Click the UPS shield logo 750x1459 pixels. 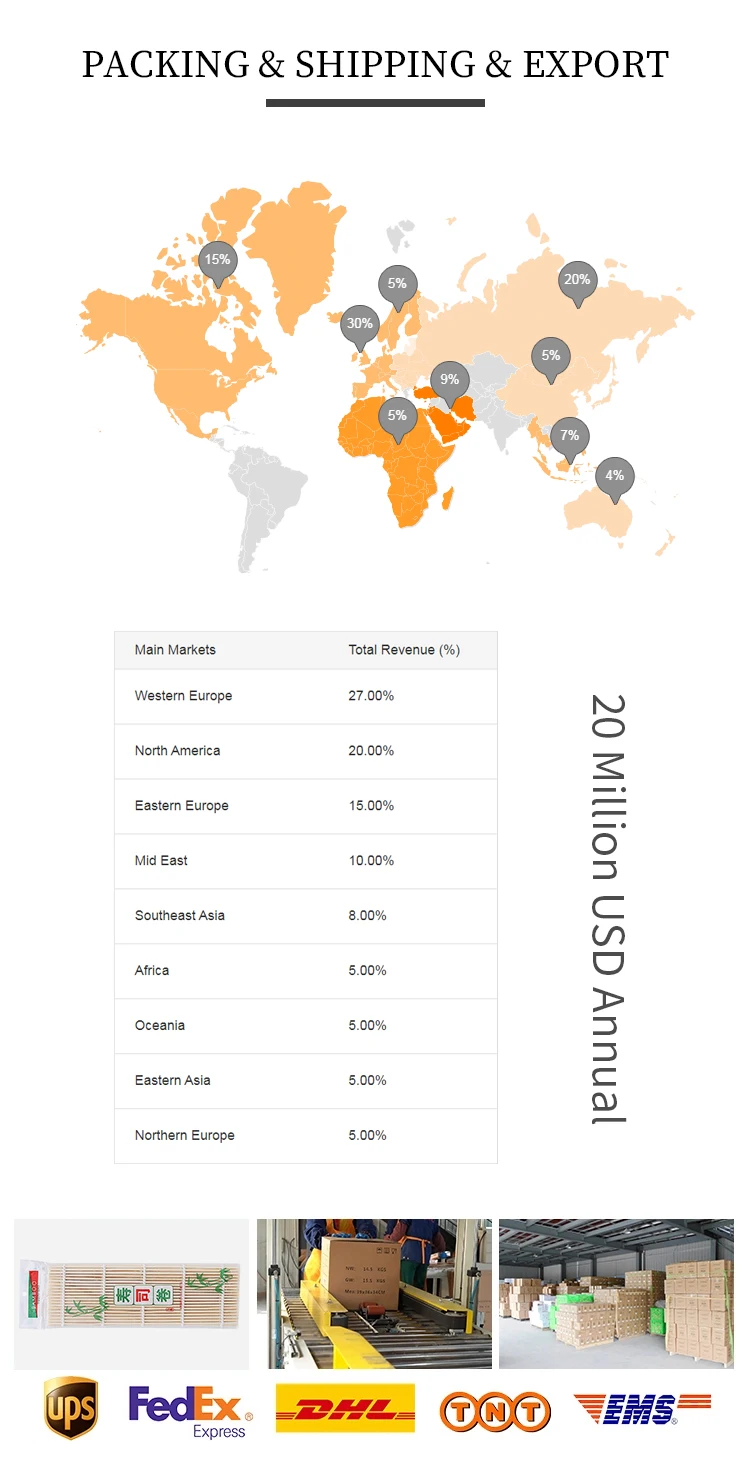point(71,1409)
